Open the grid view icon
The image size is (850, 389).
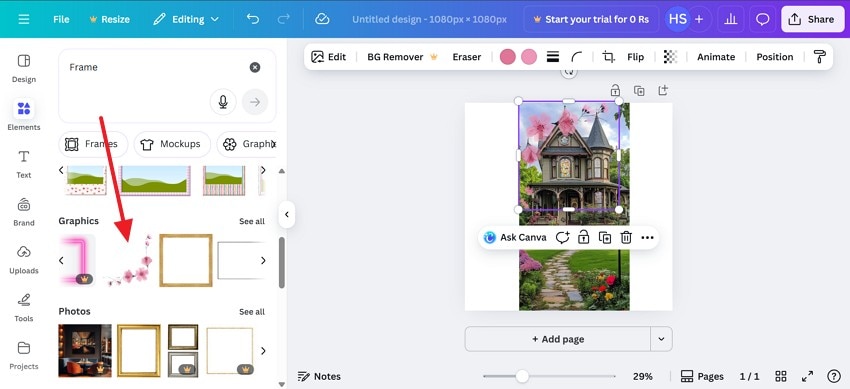coord(781,376)
